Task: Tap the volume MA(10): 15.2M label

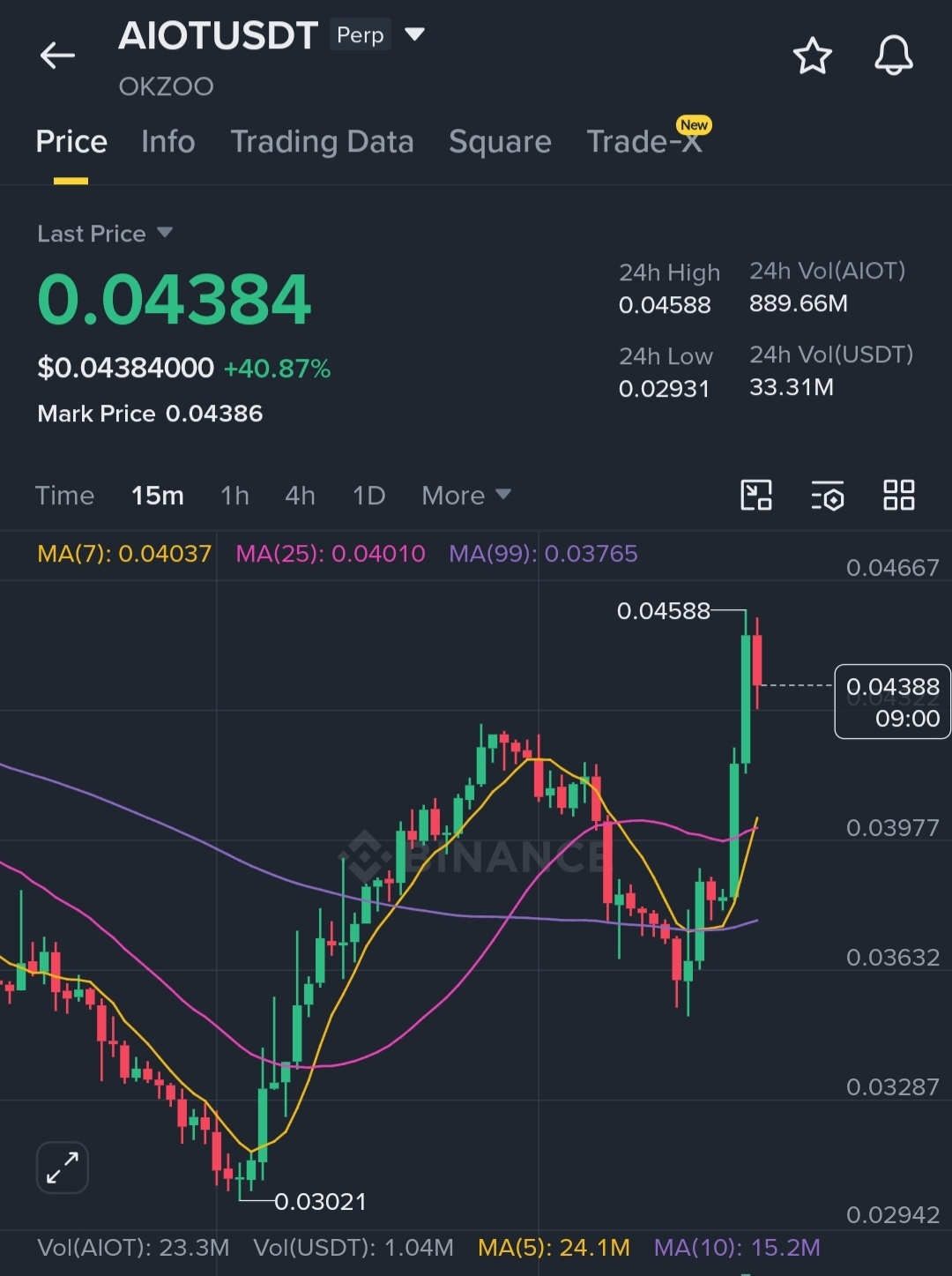Action: point(737,1248)
